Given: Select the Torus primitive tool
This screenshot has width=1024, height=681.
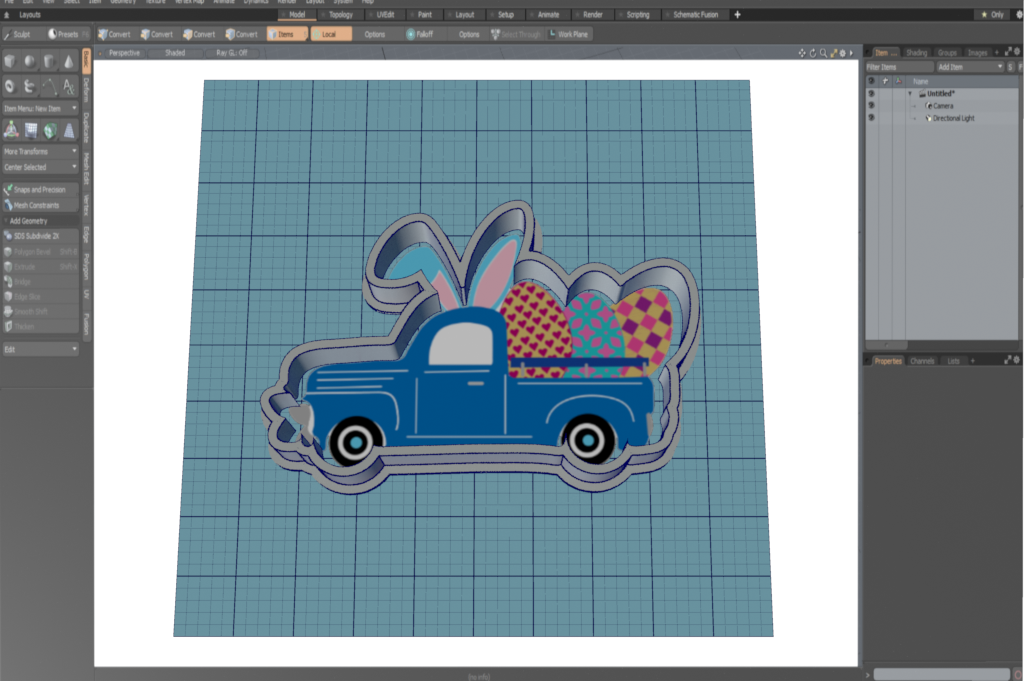Looking at the screenshot, I should 10,87.
